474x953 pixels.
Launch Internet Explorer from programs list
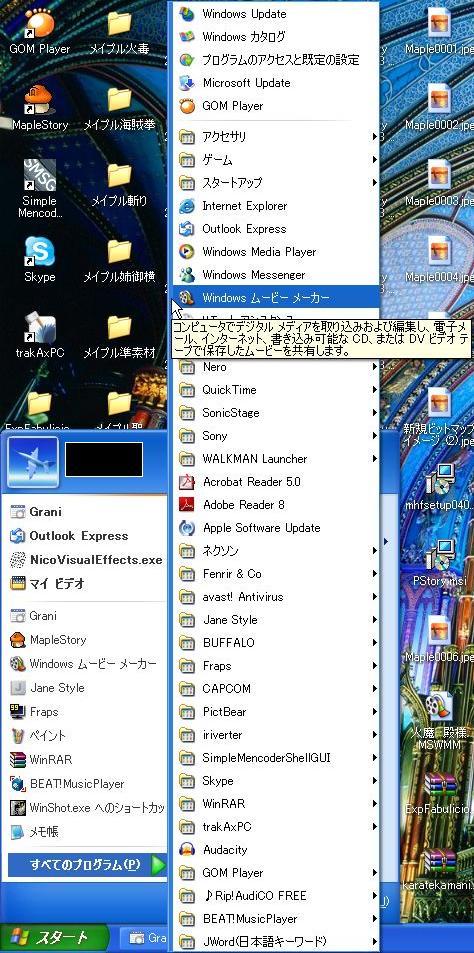[x=276, y=206]
